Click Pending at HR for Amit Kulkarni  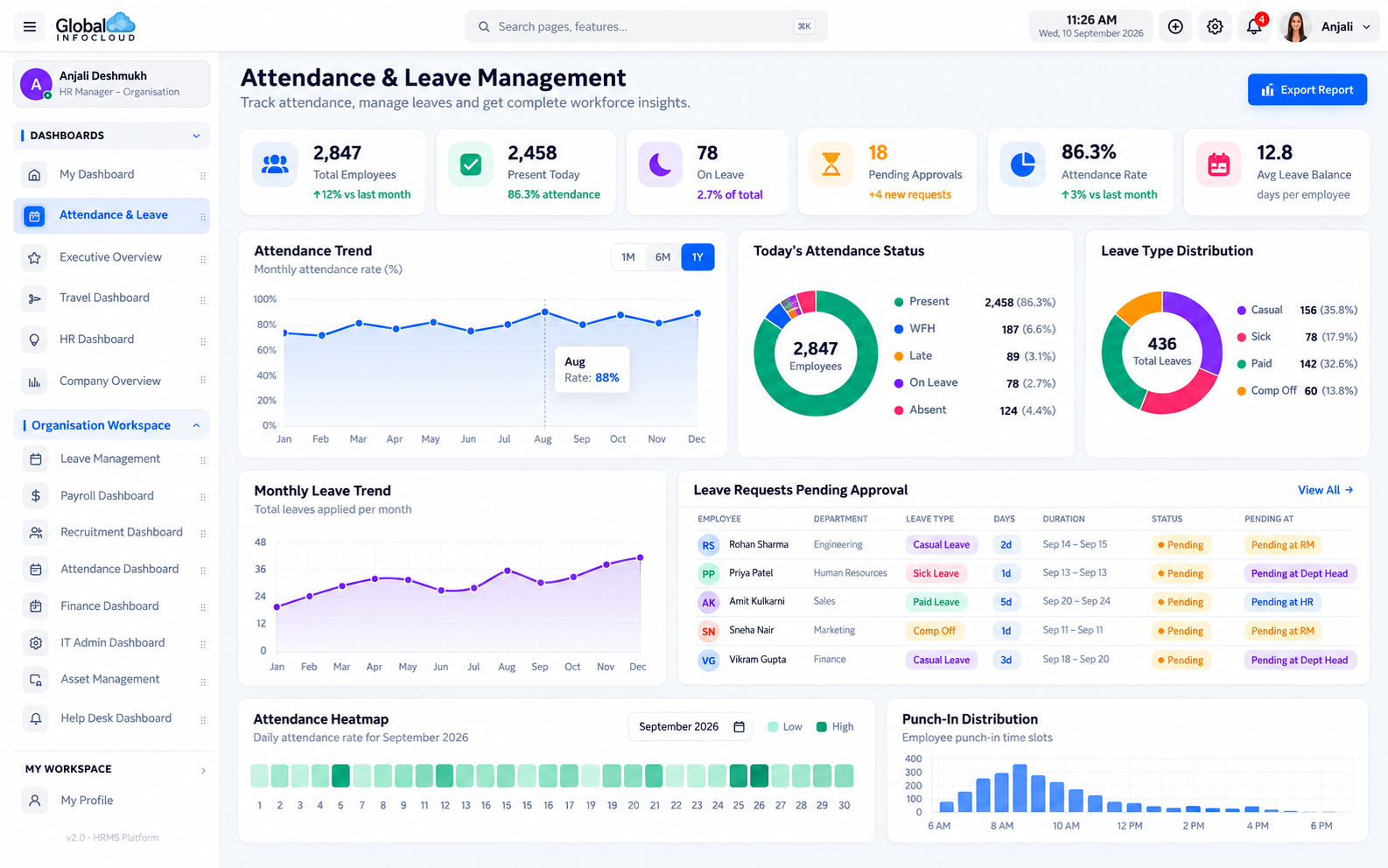coord(1282,602)
